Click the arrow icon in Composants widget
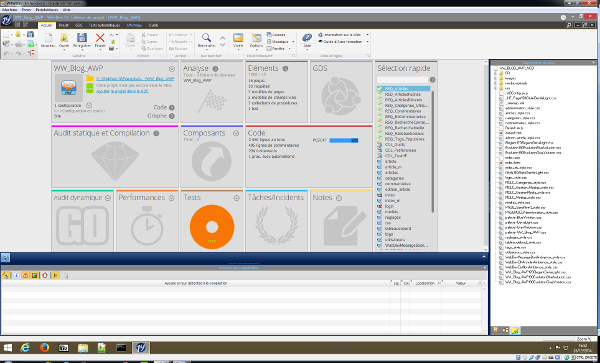This screenshot has width=600, height=363. (212, 161)
